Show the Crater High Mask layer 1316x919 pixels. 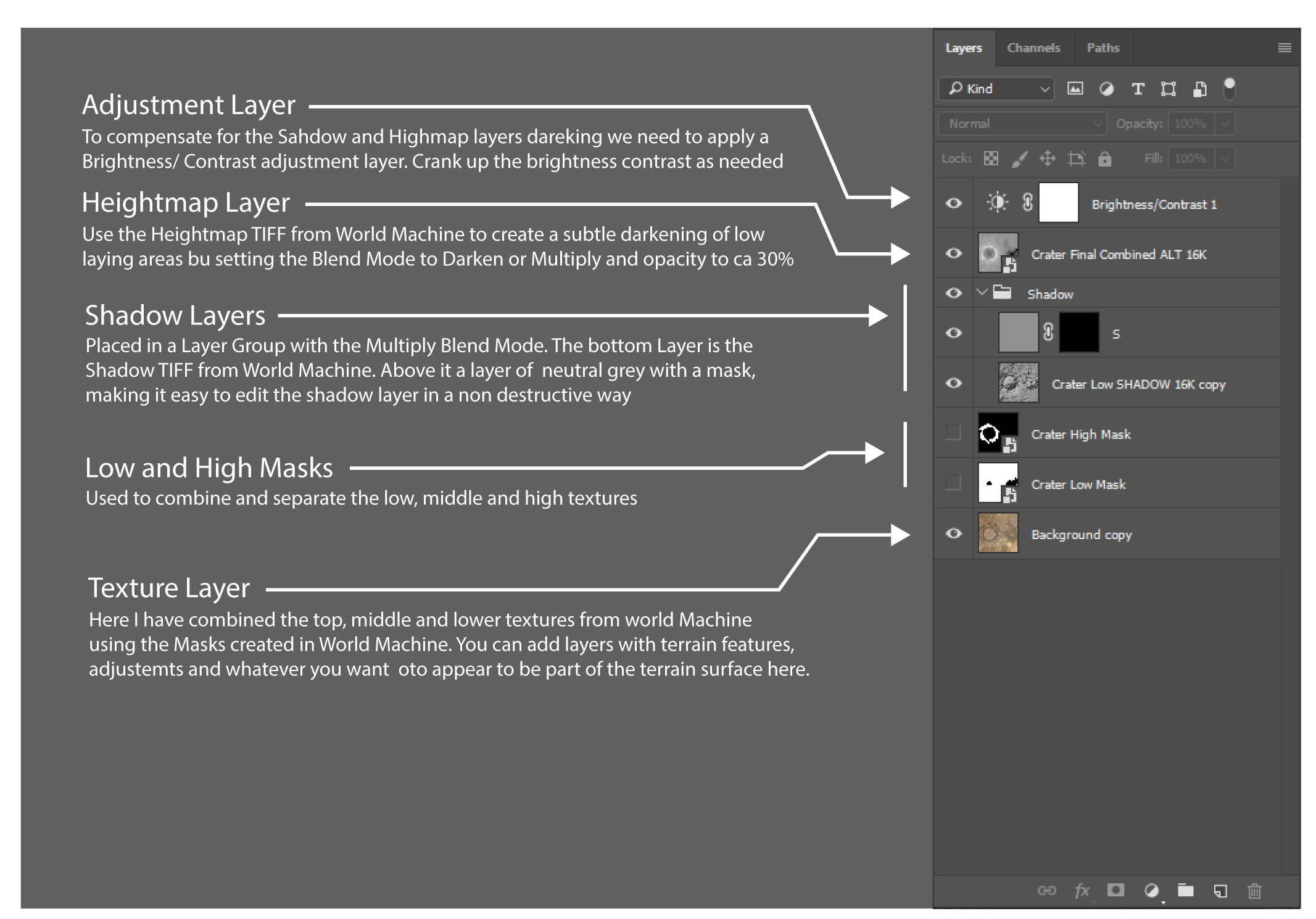tap(953, 432)
